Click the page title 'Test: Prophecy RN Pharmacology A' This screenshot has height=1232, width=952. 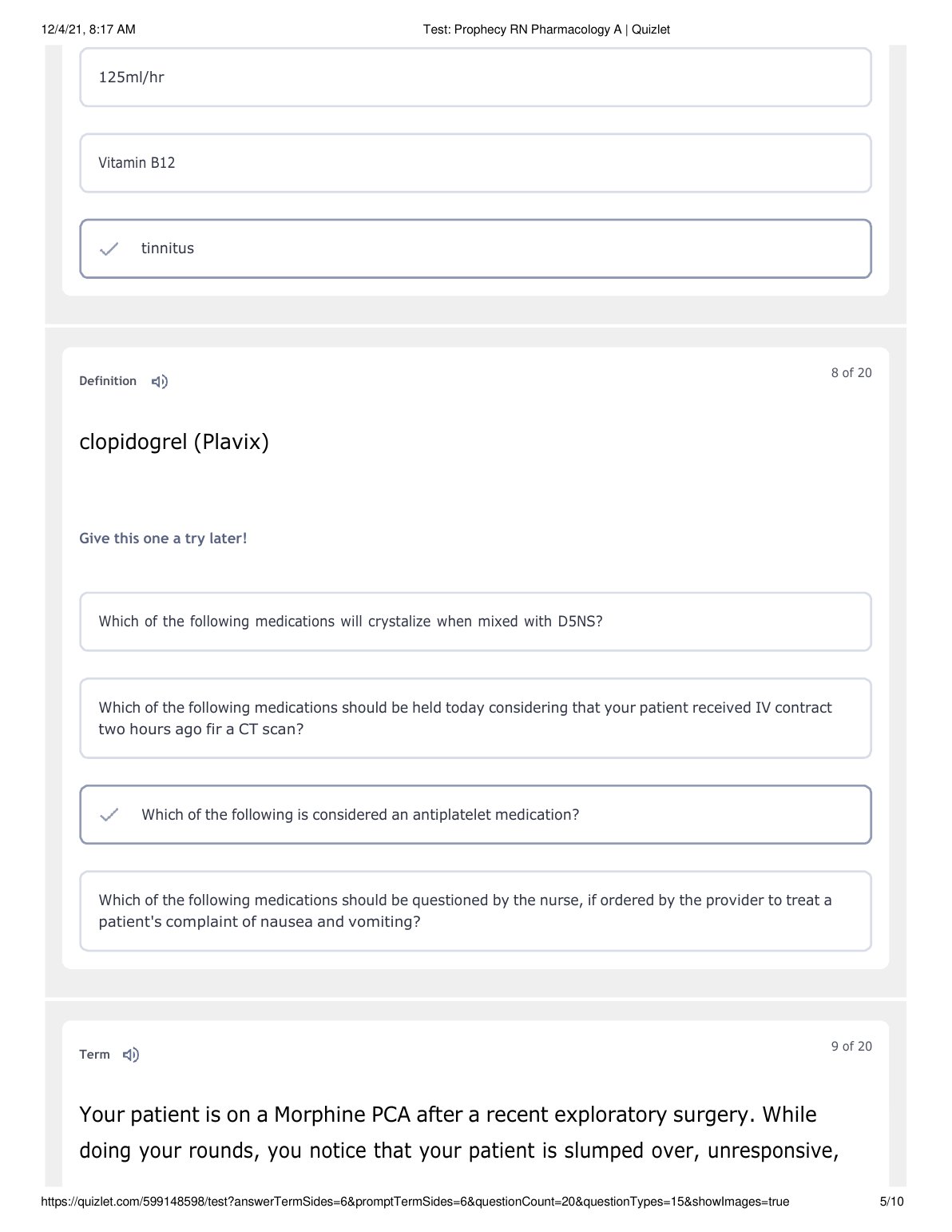pos(546,30)
